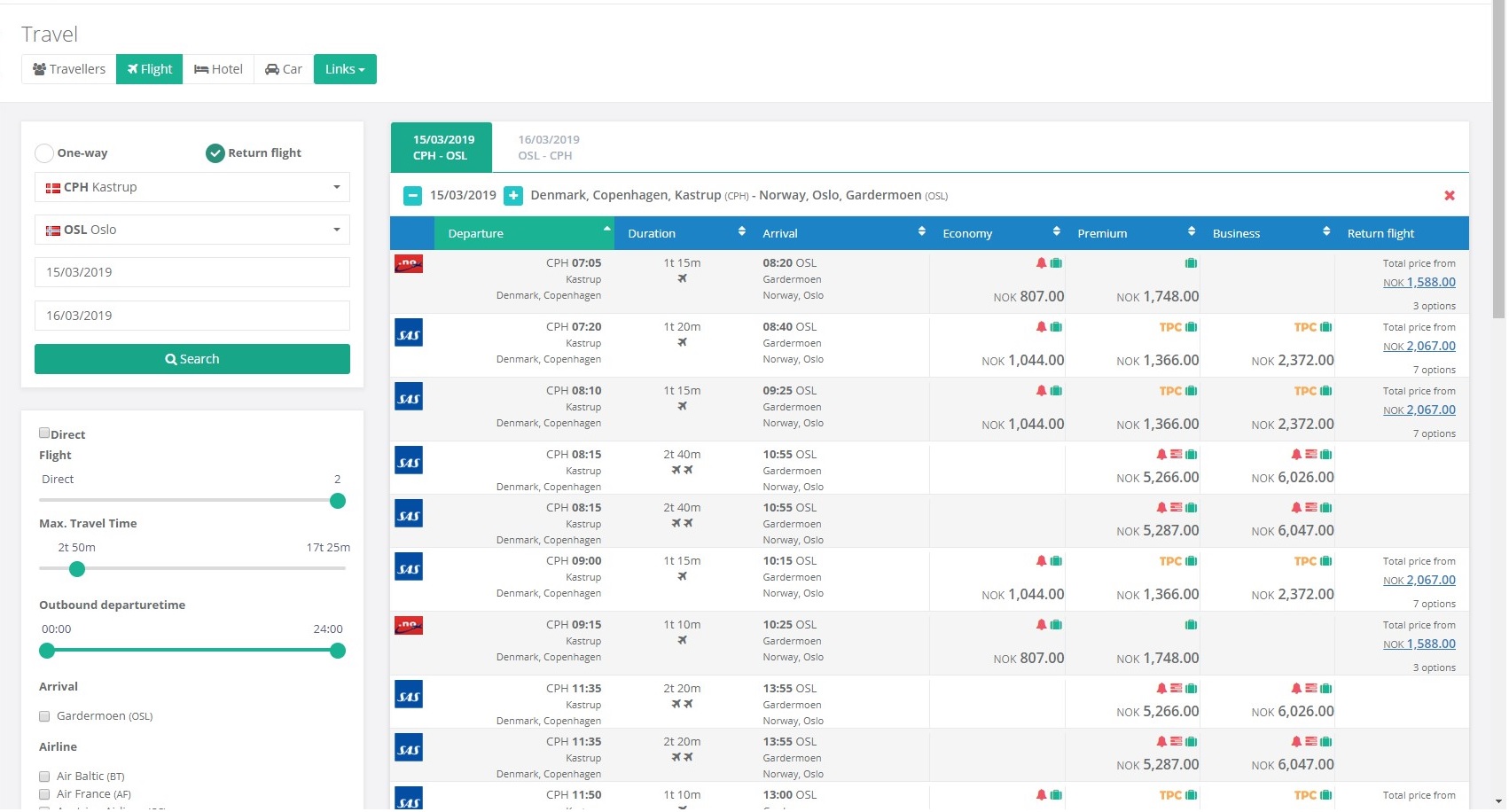Tick the Gardermoen (OSL) arrival checkbox
Screen dimensions: 1509x812
(44, 716)
